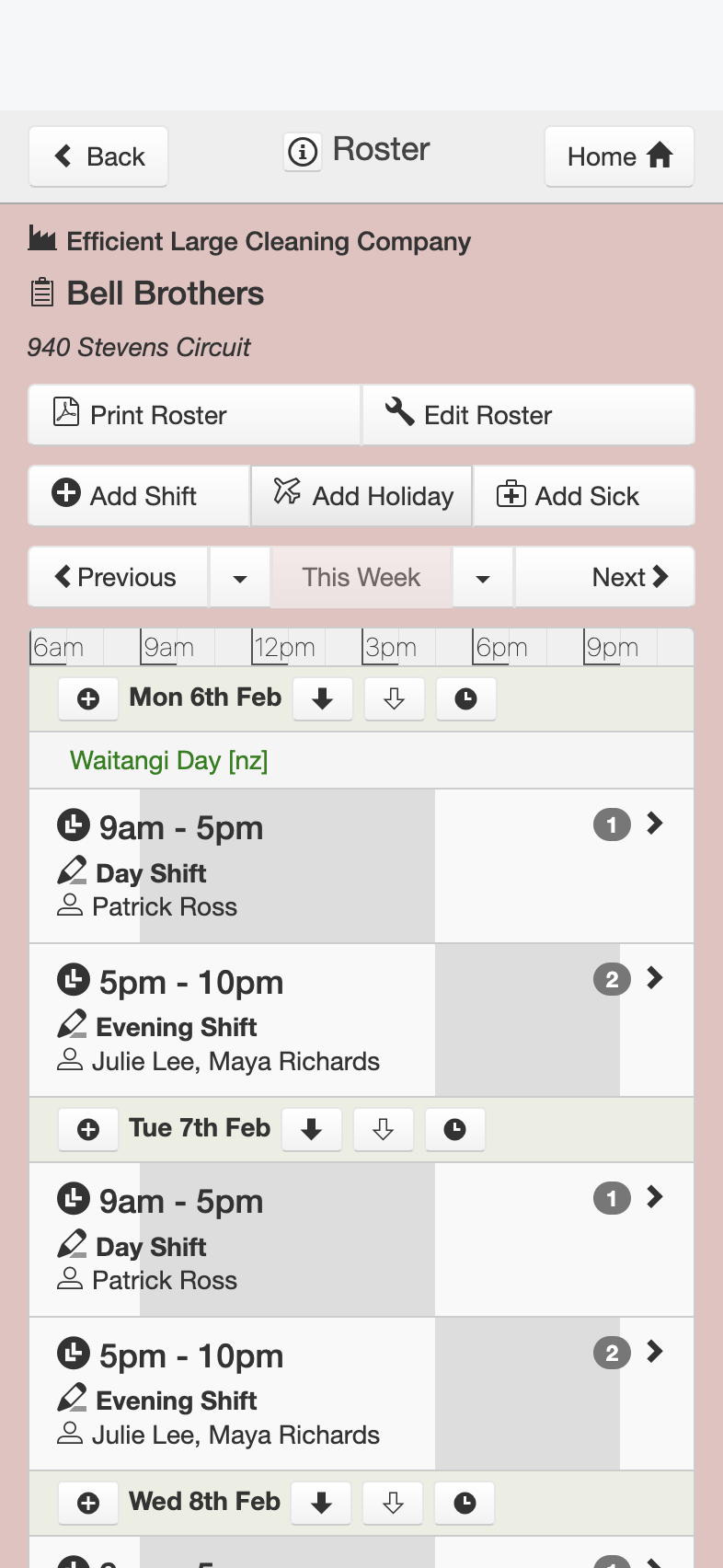Click the Add Sick button
This screenshot has height=1568, width=723.
point(584,496)
